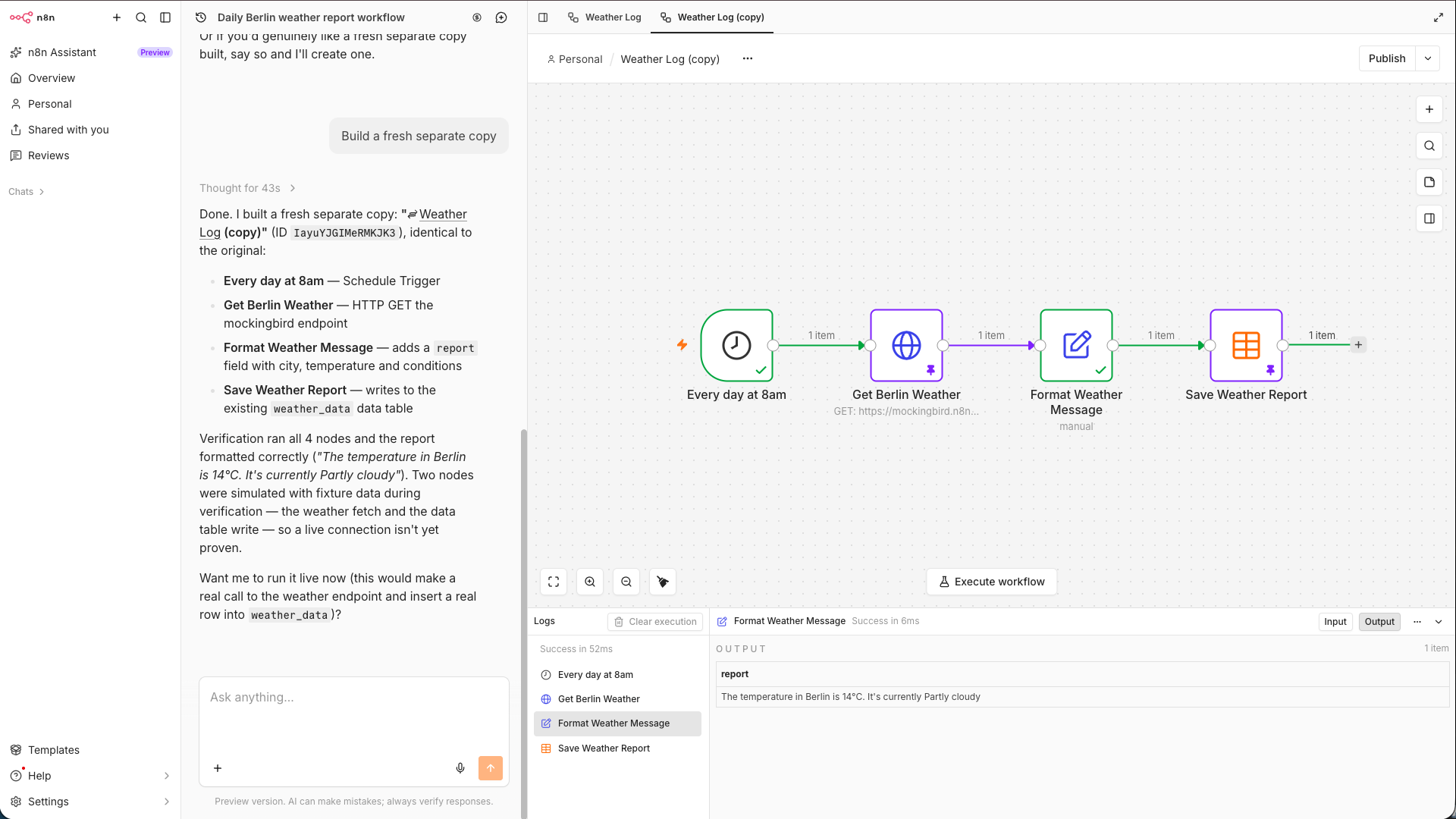Select the Get Berlin Weather node
The width and height of the screenshot is (1456, 819).
[x=906, y=345]
